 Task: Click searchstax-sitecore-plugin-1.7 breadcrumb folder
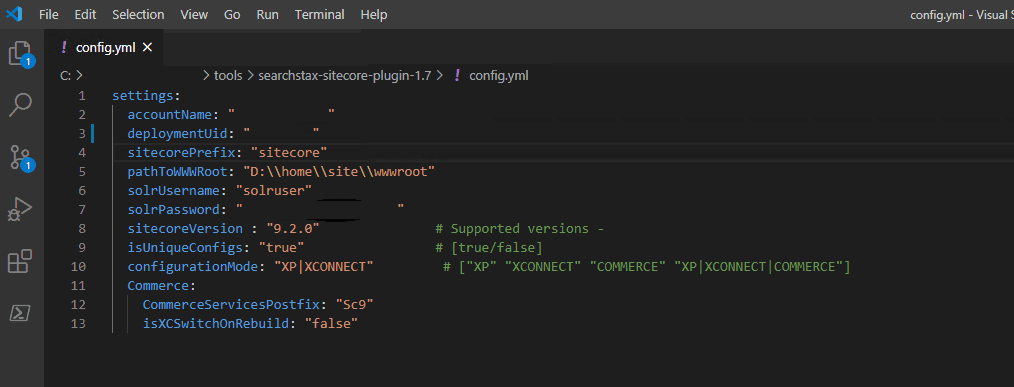click(345, 76)
